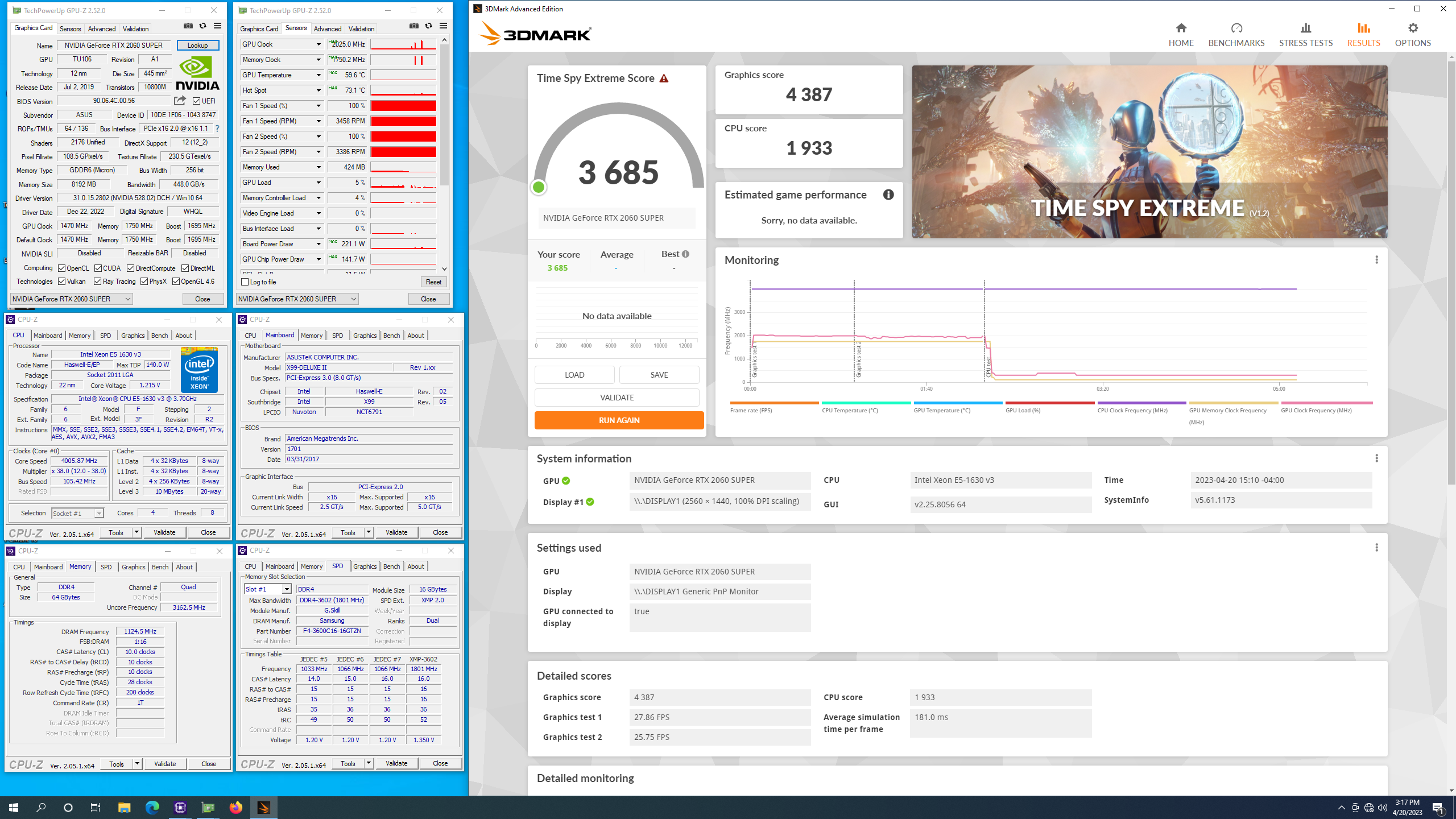Toggle the CUDA checkbox
This screenshot has height=819, width=1456.
click(x=98, y=268)
